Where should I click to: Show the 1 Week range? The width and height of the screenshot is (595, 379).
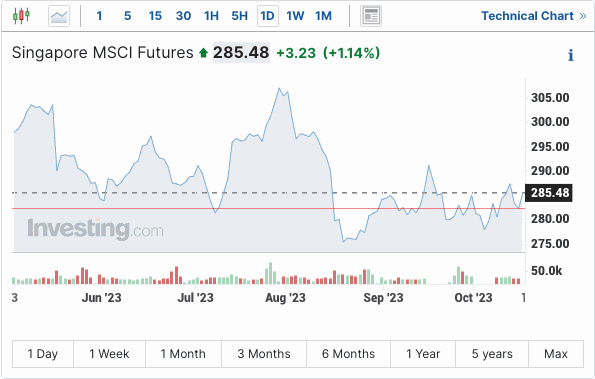(109, 354)
